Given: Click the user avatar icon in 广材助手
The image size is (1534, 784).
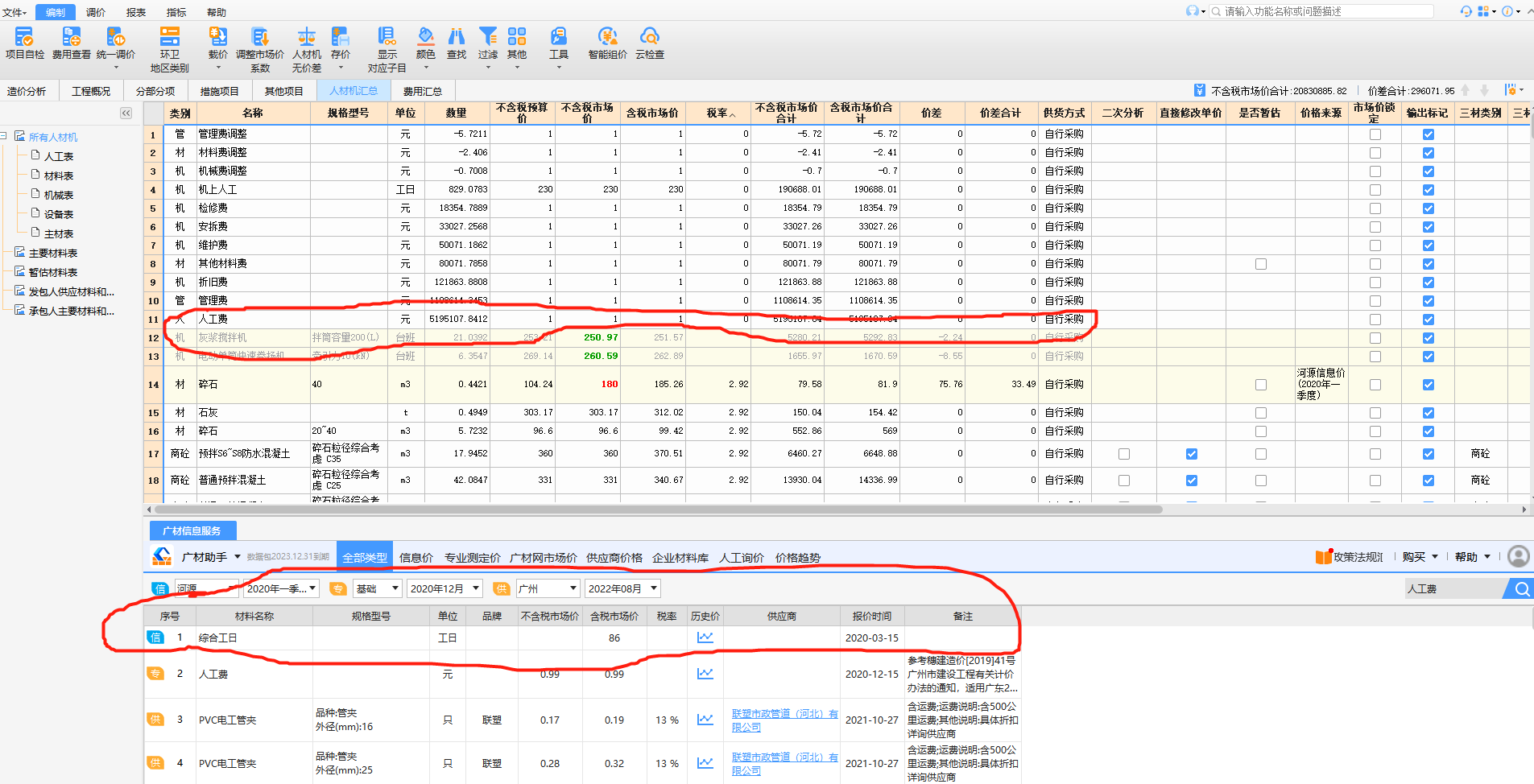Looking at the screenshot, I should coord(1519,556).
